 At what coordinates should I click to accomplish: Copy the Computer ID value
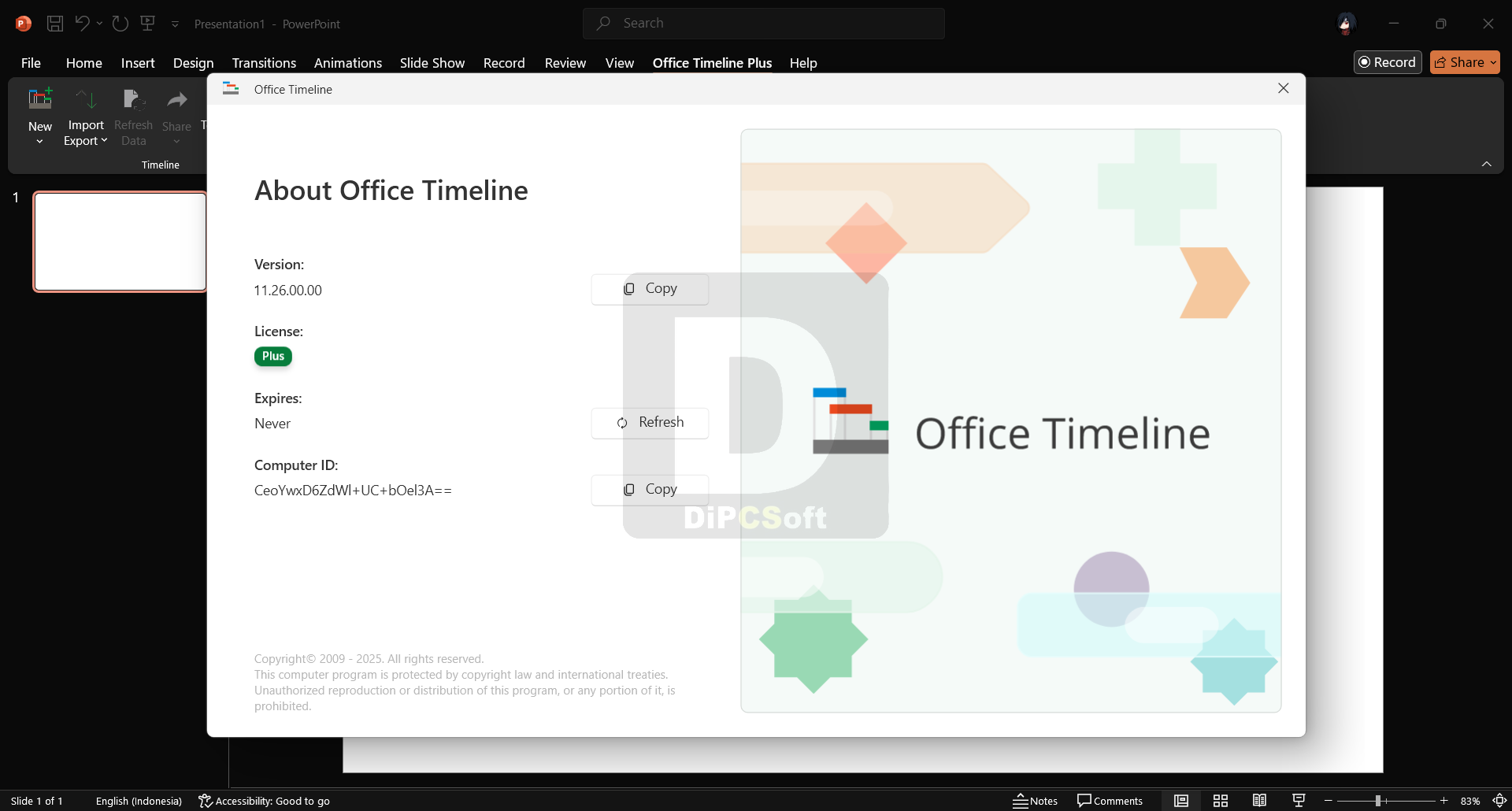pyautogui.click(x=650, y=490)
